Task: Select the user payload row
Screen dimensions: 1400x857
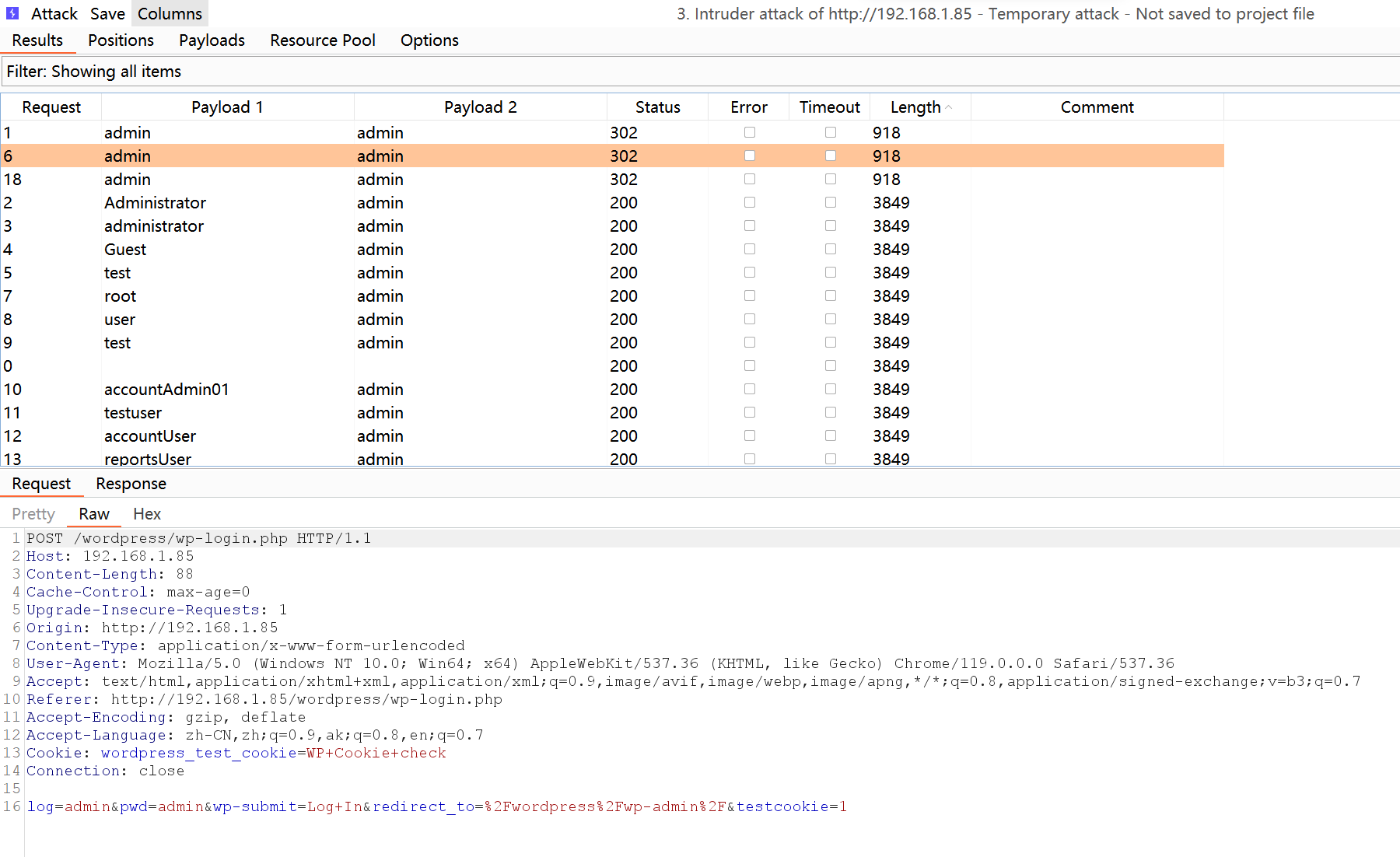Action: (612, 320)
